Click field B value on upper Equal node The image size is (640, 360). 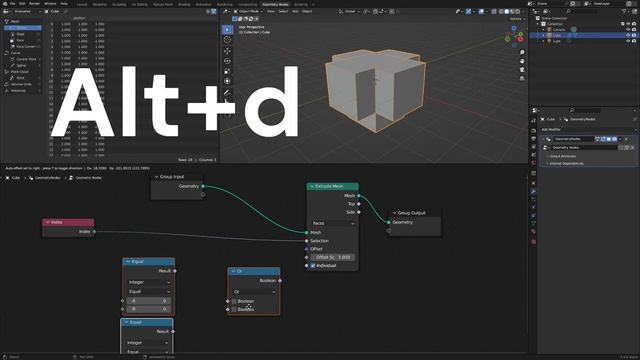(149, 309)
